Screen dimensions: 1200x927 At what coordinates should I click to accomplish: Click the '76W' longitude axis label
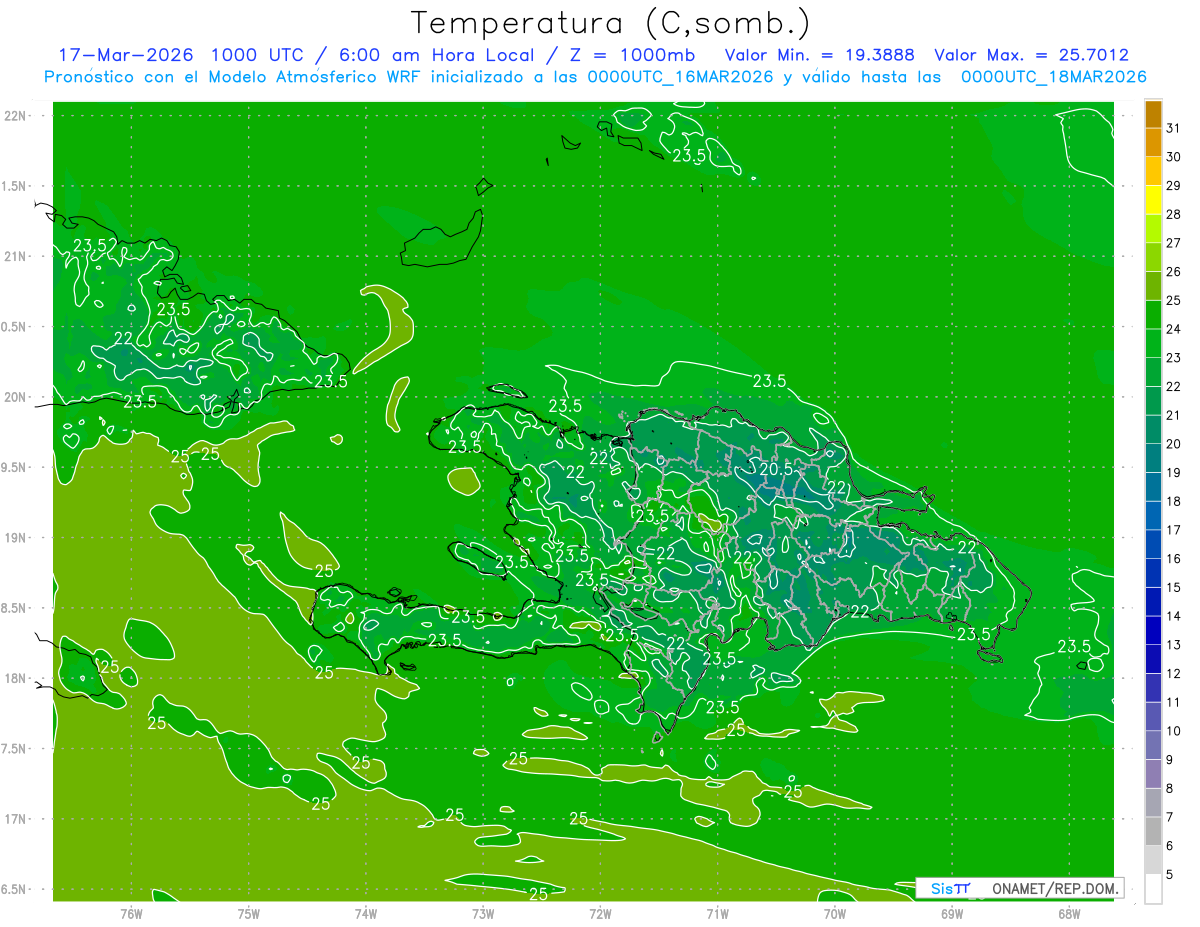(x=131, y=912)
